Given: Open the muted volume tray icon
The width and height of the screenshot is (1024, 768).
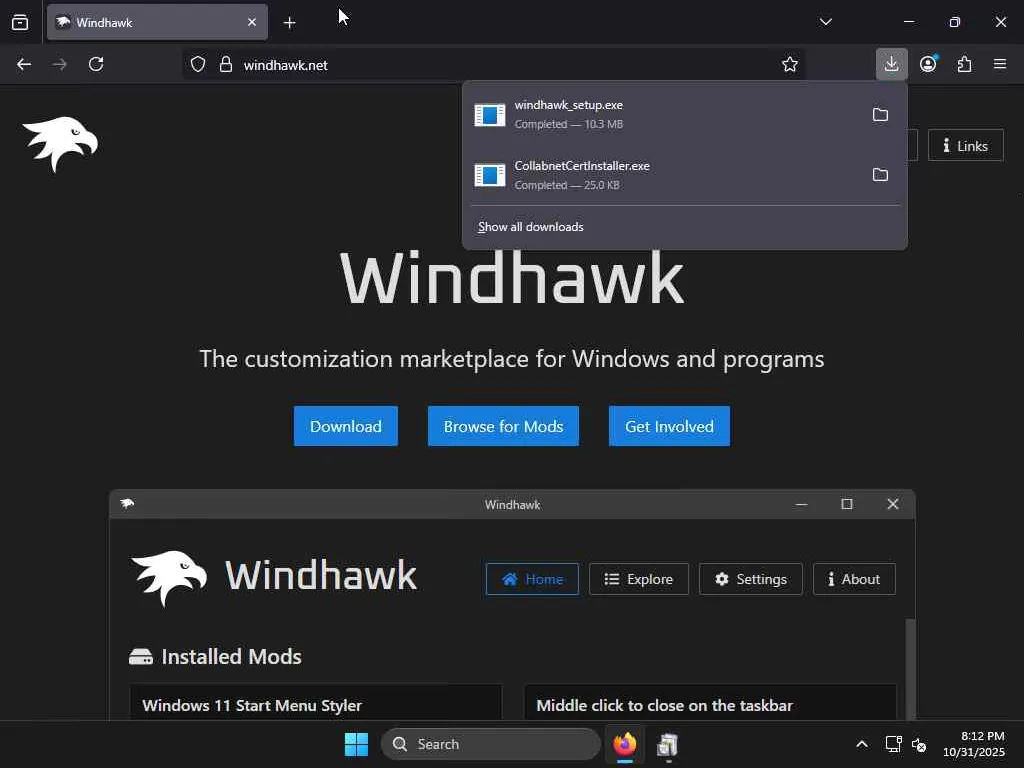Looking at the screenshot, I should 919,744.
